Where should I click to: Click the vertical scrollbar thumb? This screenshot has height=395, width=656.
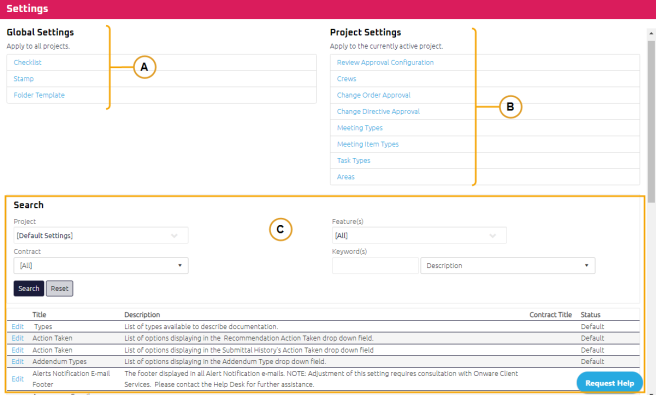pos(651,121)
